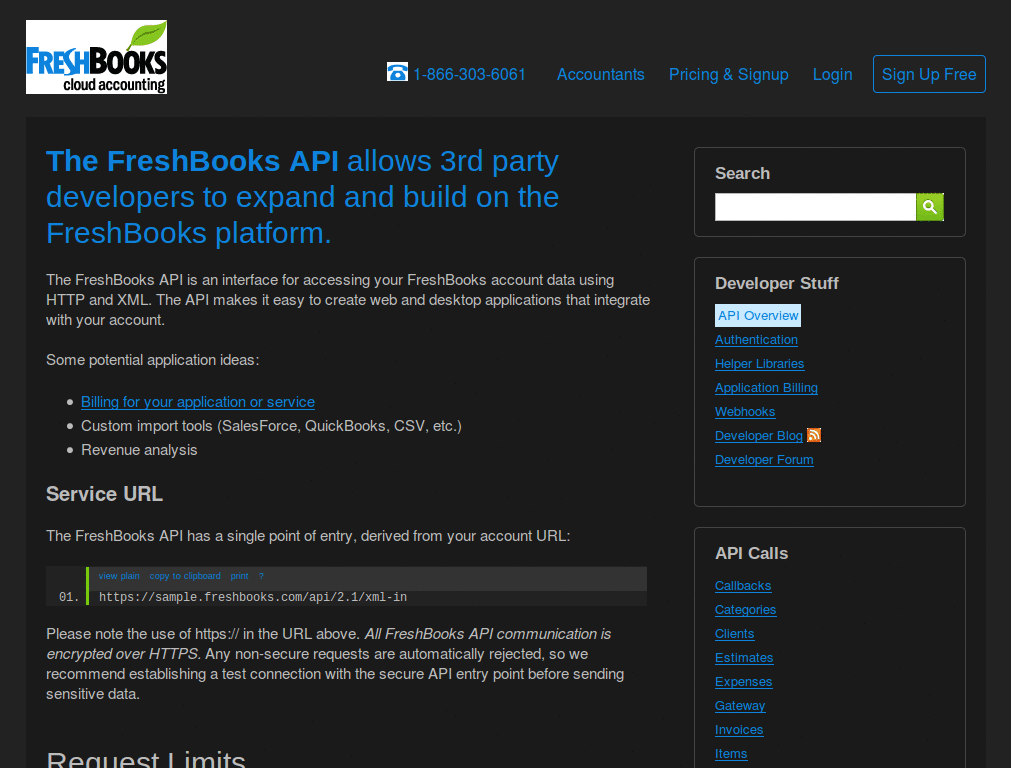
Task: Open the Items API call
Action: point(731,754)
